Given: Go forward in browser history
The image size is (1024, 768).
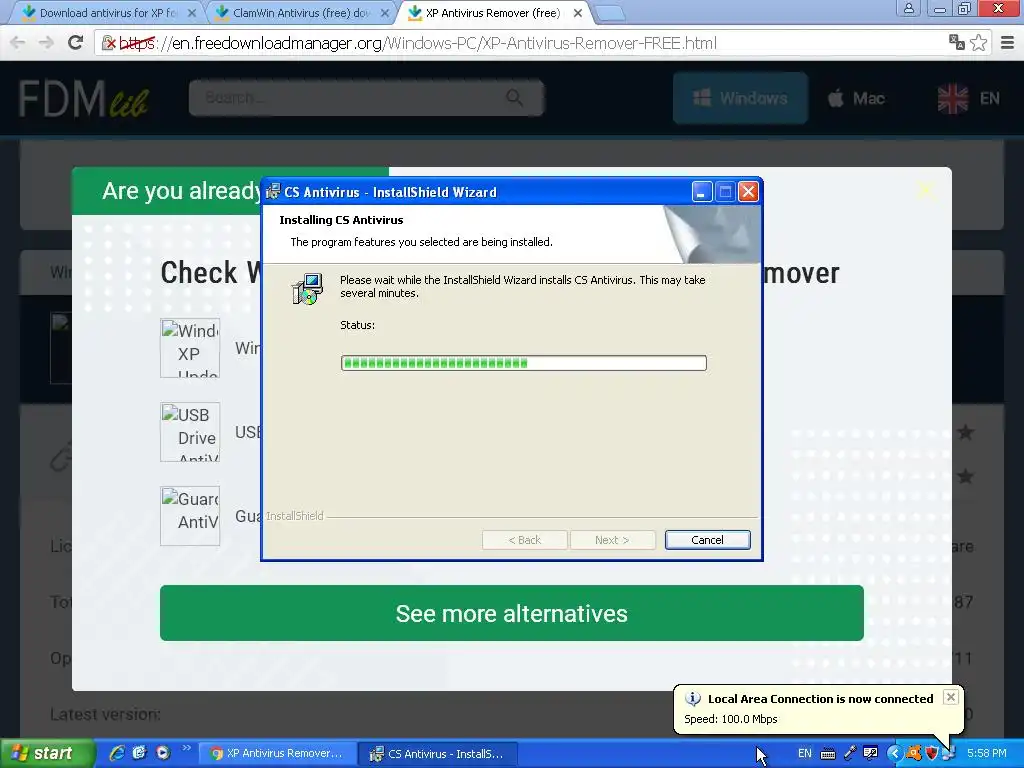Looking at the screenshot, I should [x=46, y=42].
